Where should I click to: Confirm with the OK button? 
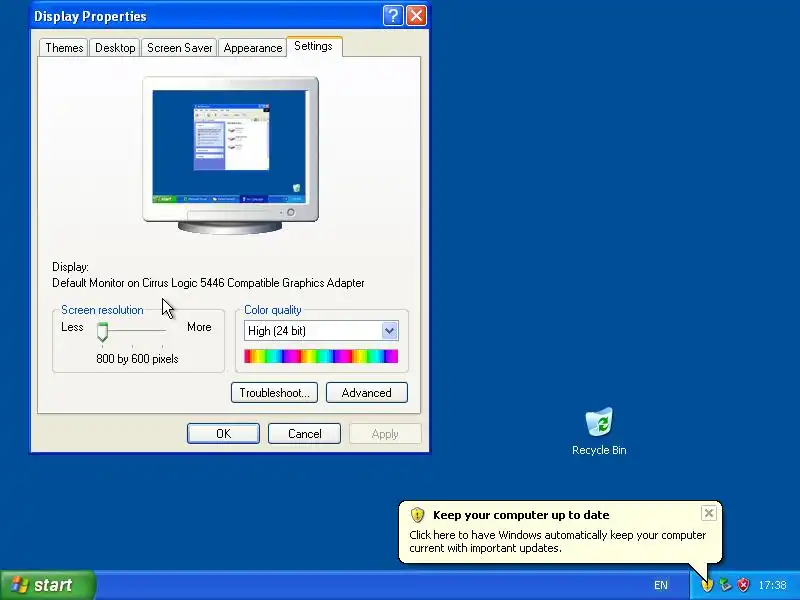pos(223,434)
